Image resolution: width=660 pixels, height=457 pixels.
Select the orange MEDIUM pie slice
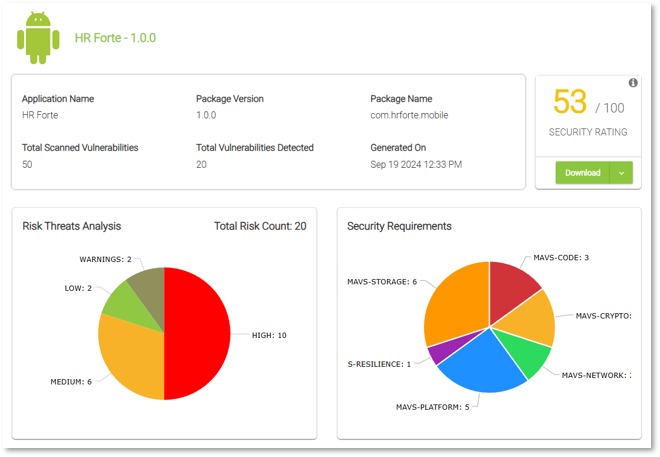pos(130,358)
